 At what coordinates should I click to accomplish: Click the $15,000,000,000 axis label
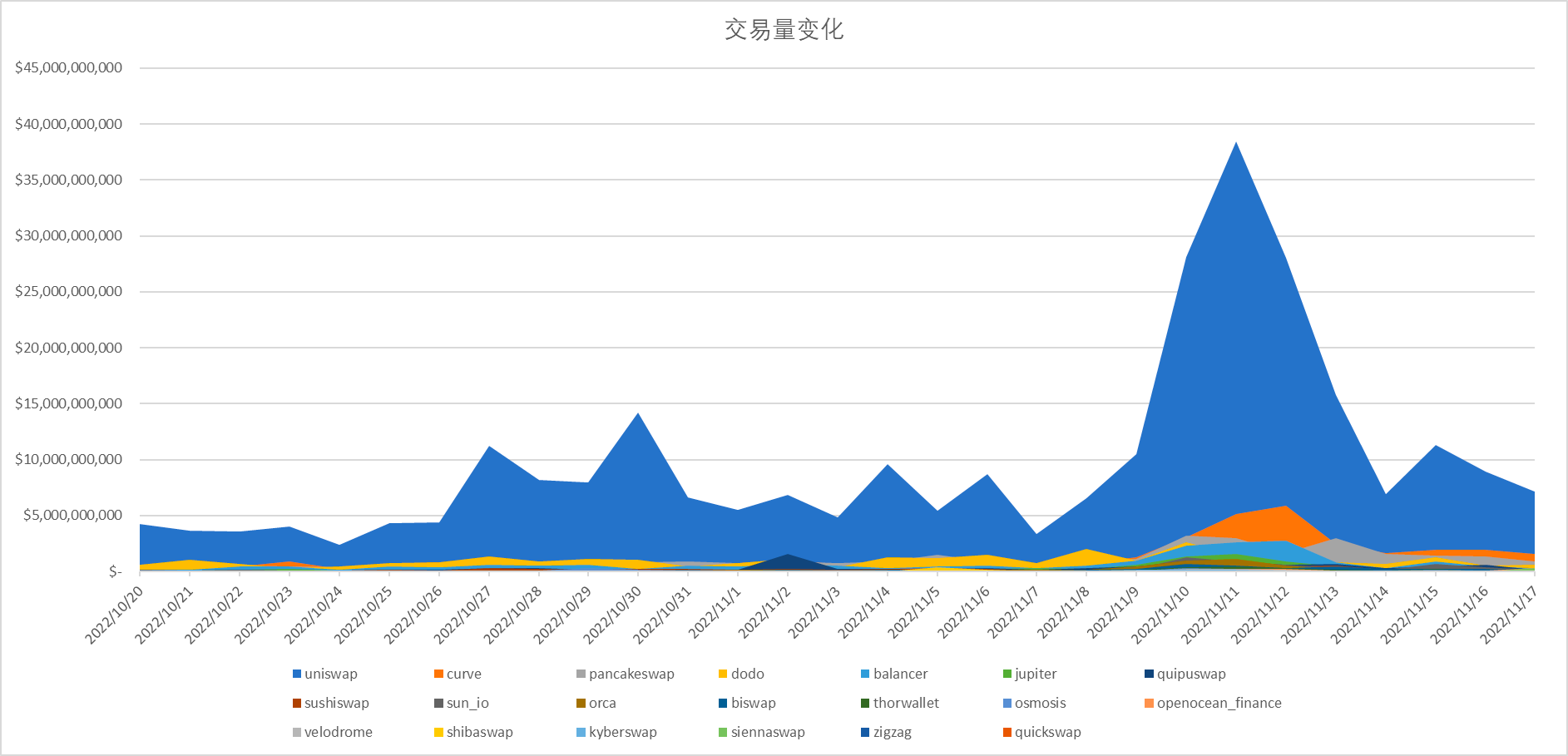(69, 403)
